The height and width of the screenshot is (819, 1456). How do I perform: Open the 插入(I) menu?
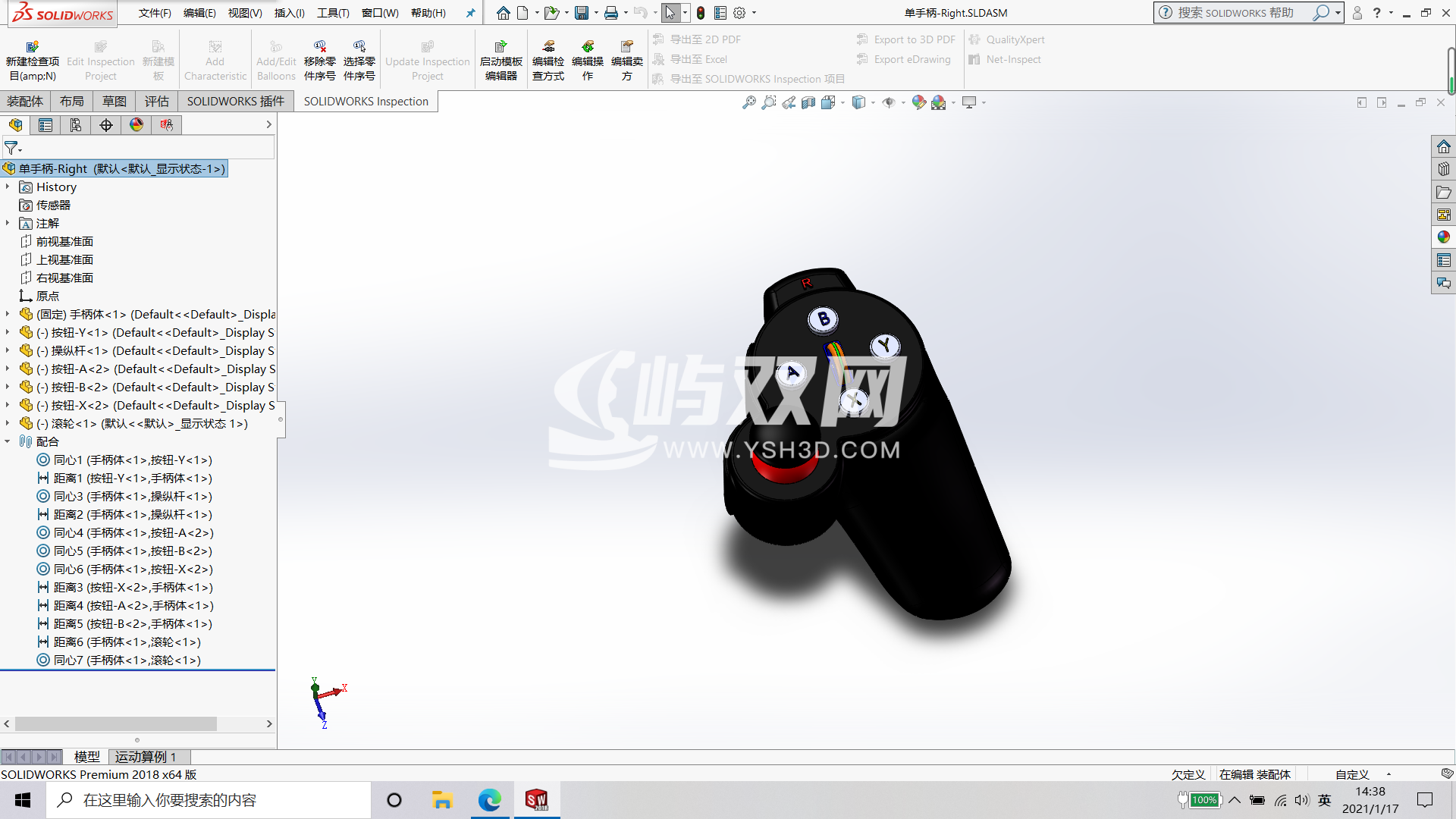(288, 13)
